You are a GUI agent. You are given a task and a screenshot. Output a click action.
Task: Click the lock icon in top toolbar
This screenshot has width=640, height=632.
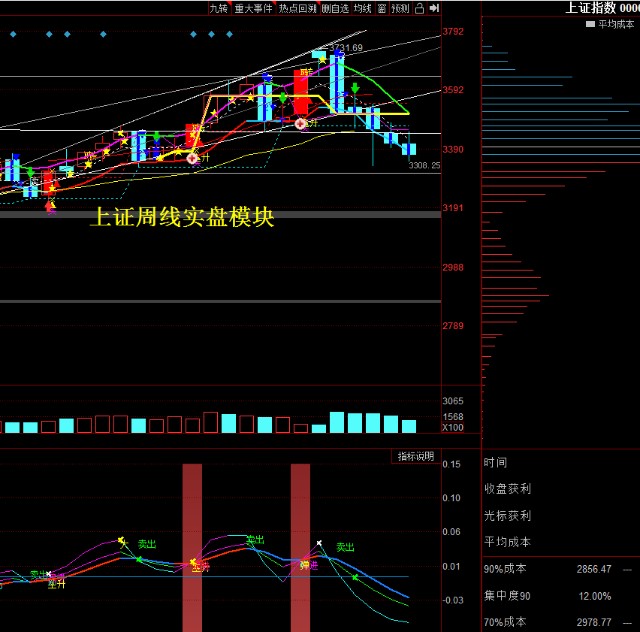(421, 8)
